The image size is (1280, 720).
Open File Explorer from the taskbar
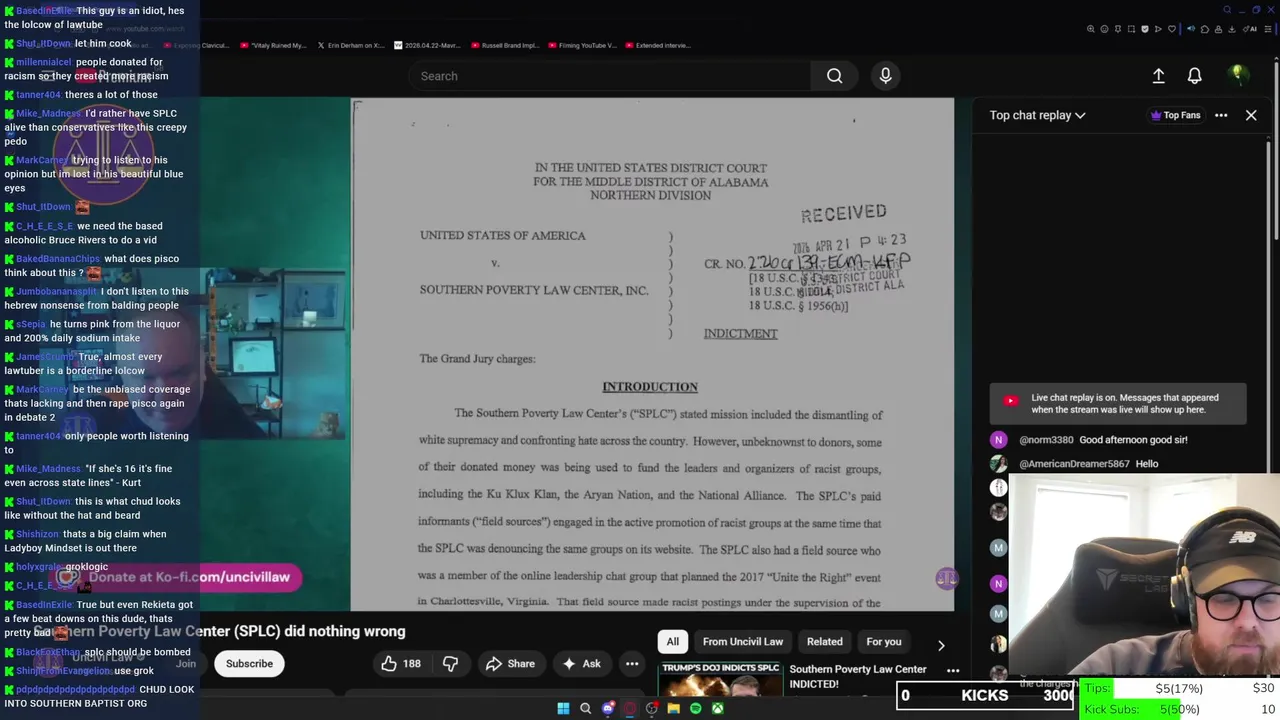(674, 709)
